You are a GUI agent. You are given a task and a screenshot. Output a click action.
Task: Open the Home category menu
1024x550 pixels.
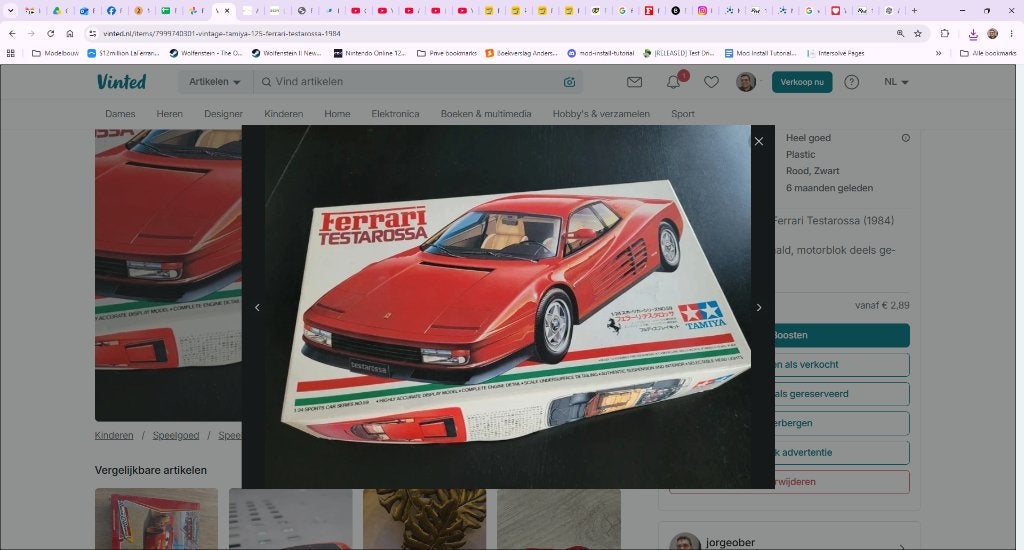click(x=337, y=114)
